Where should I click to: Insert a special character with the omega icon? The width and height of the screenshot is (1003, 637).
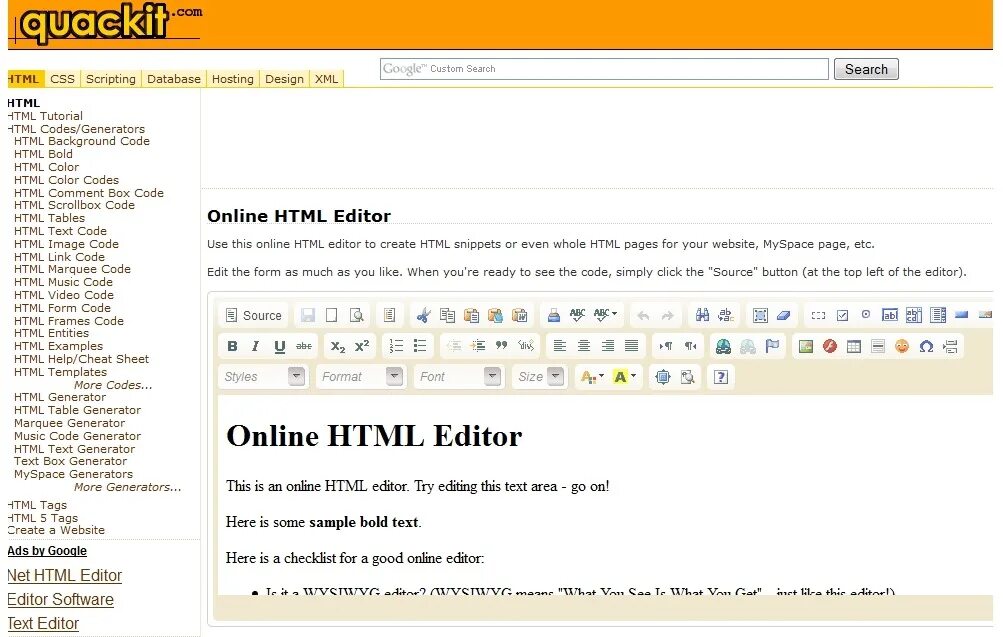tap(927, 345)
